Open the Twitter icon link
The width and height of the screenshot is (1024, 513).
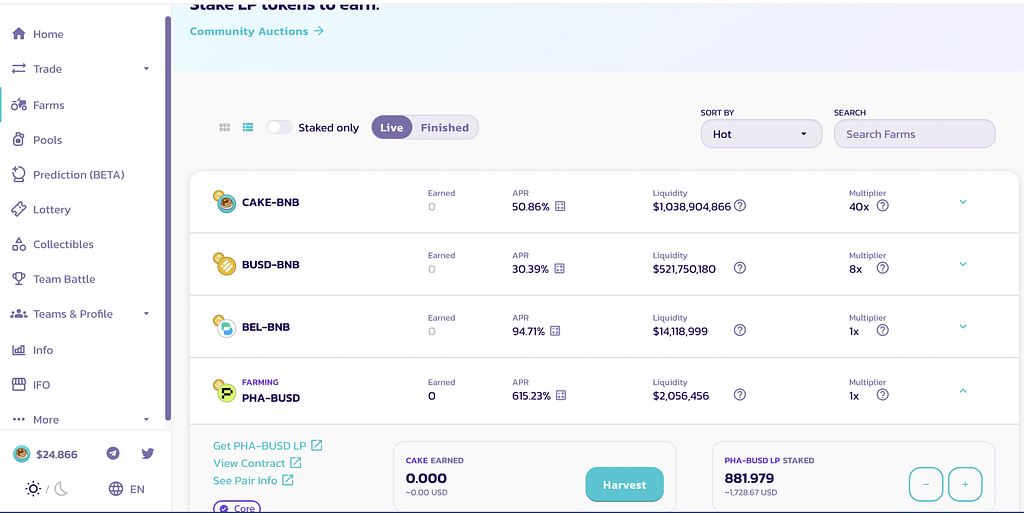coord(148,454)
